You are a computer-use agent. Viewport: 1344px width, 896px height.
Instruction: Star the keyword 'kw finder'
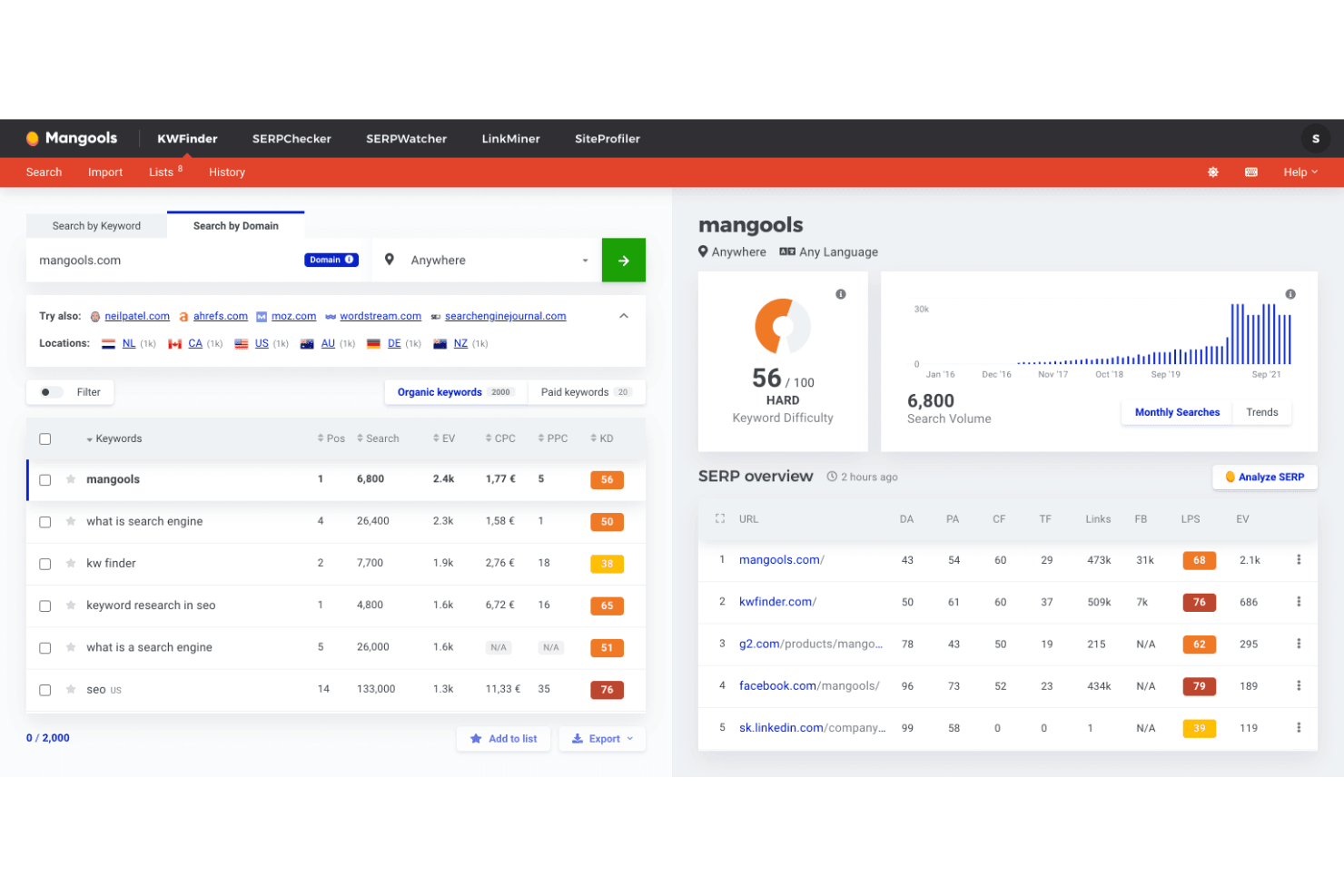pos(71,563)
